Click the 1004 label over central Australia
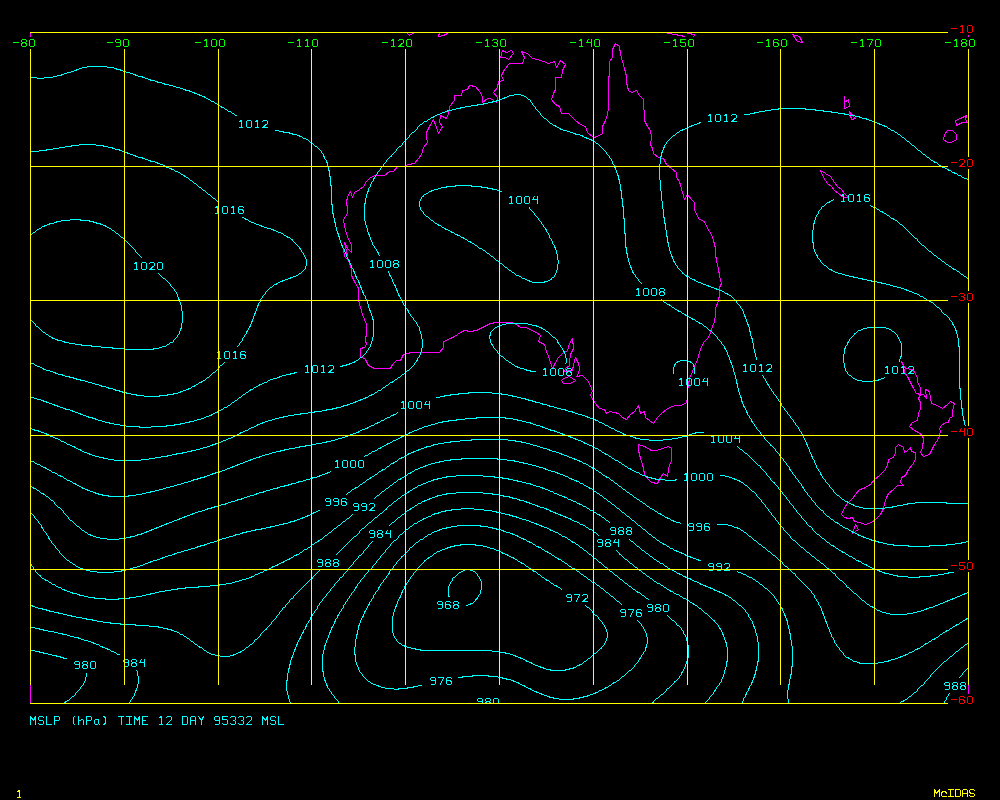This screenshot has height=800, width=1000. point(523,200)
